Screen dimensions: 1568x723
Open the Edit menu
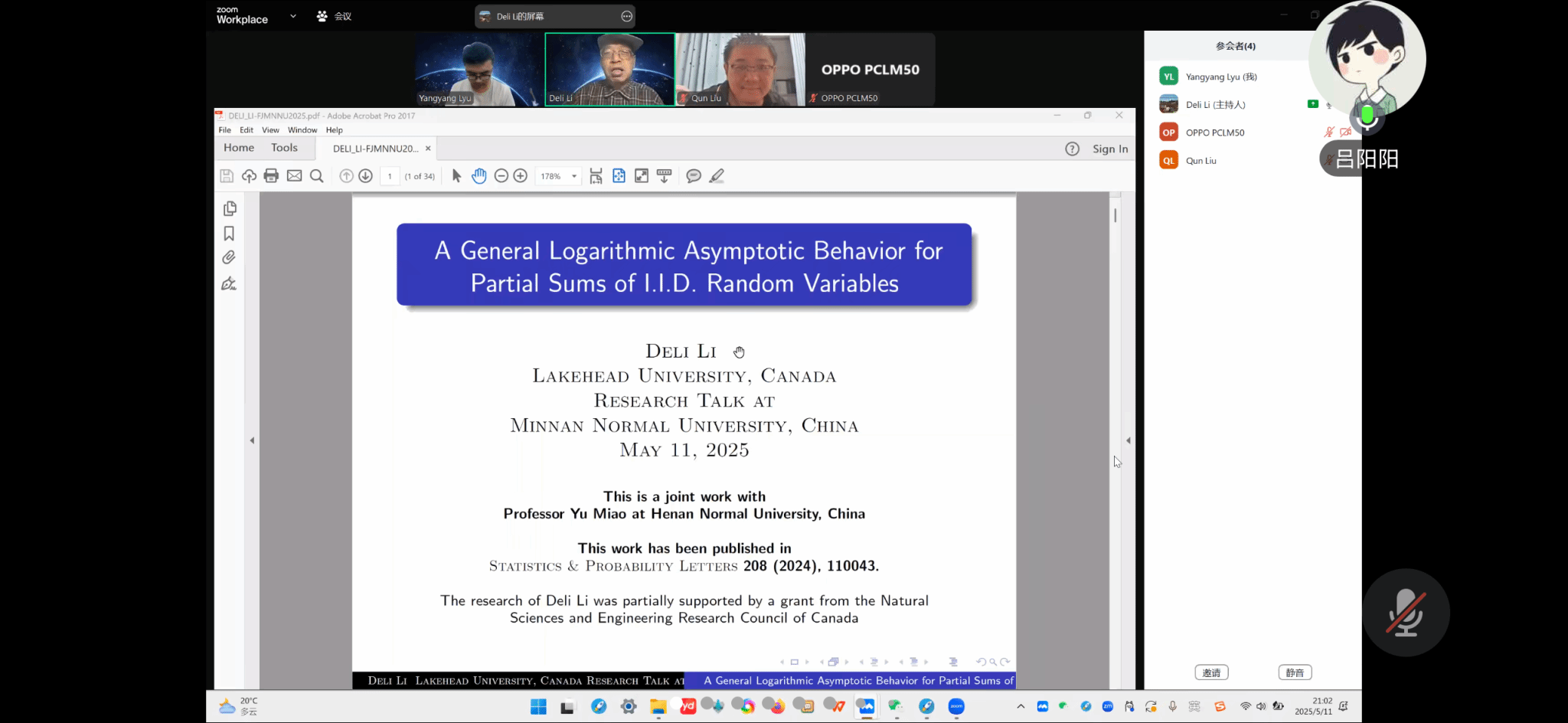[247, 130]
